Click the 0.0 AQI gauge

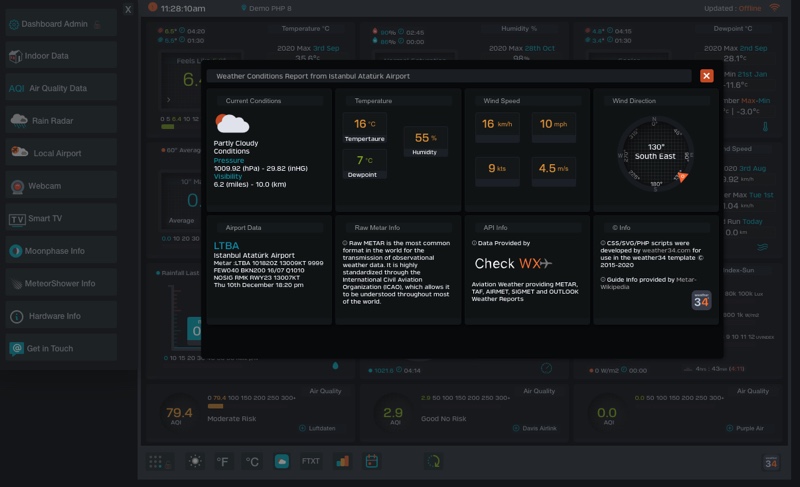click(607, 413)
